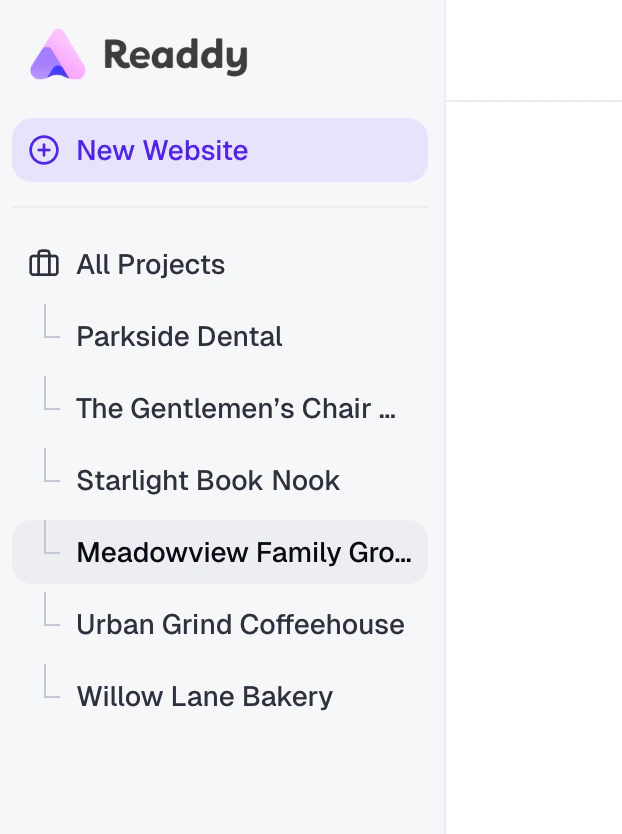Click the briefcase icon next to All Projects
Screen dimensions: 622x834
click(x=42, y=264)
